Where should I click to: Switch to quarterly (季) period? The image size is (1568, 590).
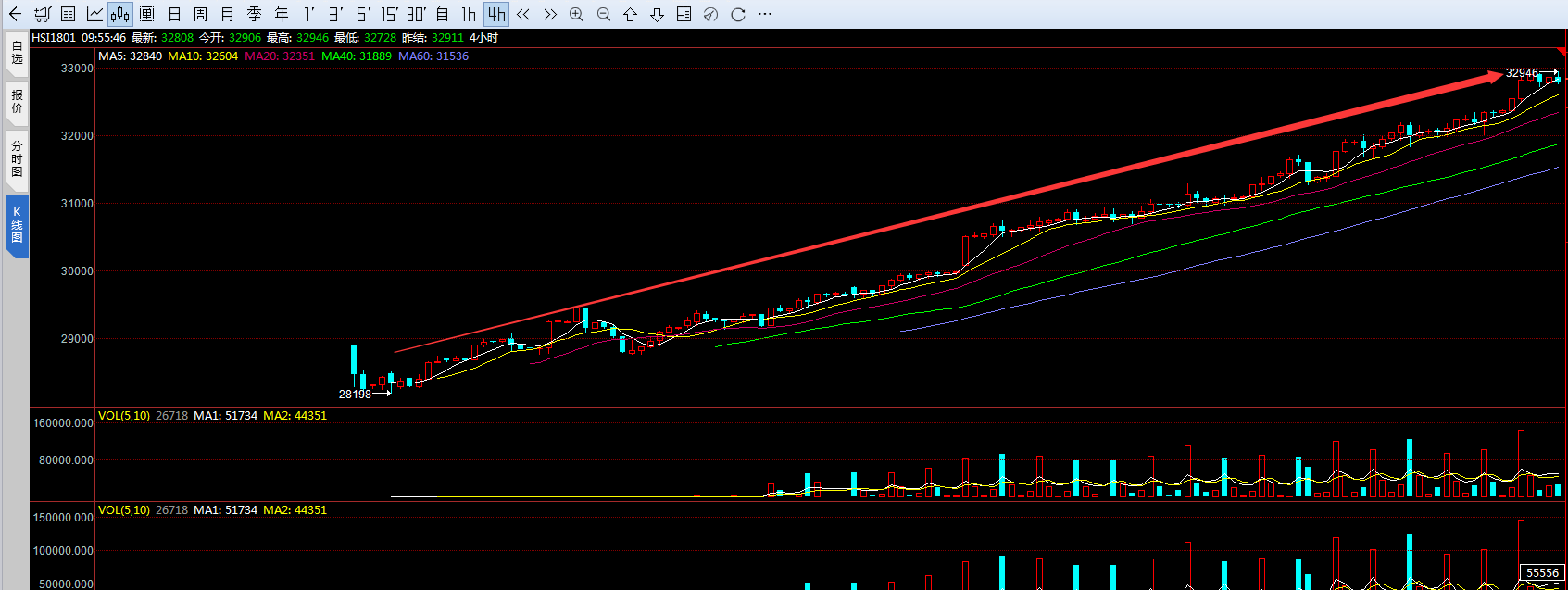pyautogui.click(x=255, y=14)
